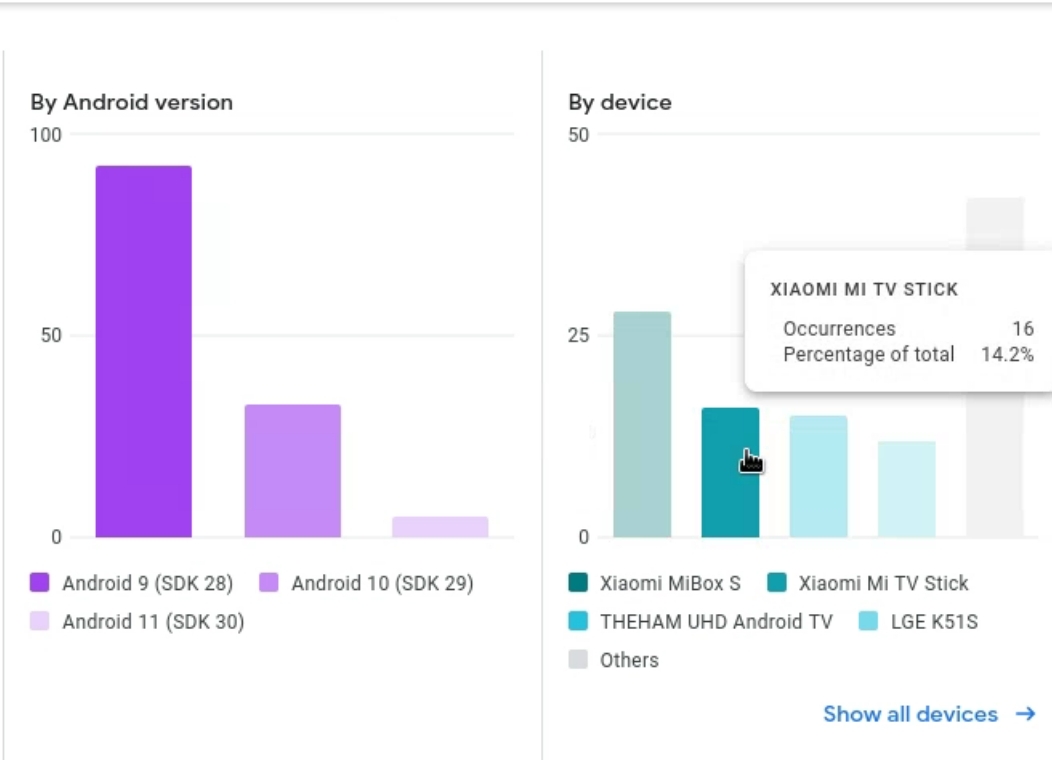Select the Xiaomi MiBox S legend marker

pos(577,583)
